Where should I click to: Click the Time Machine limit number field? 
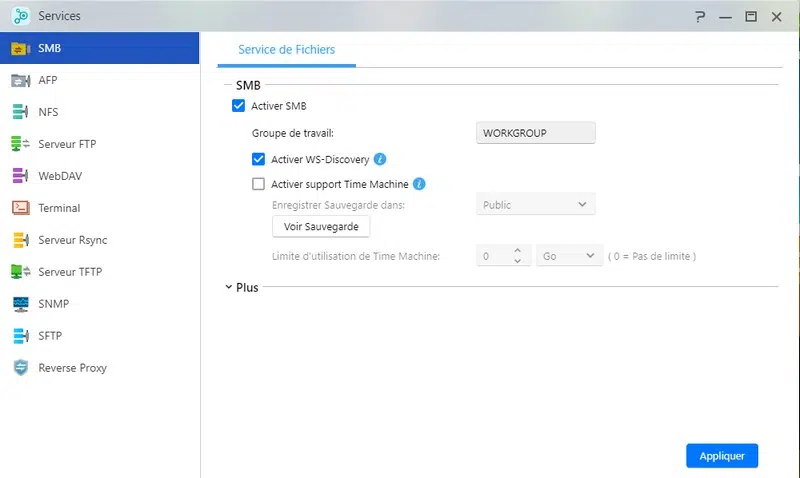(x=504, y=256)
